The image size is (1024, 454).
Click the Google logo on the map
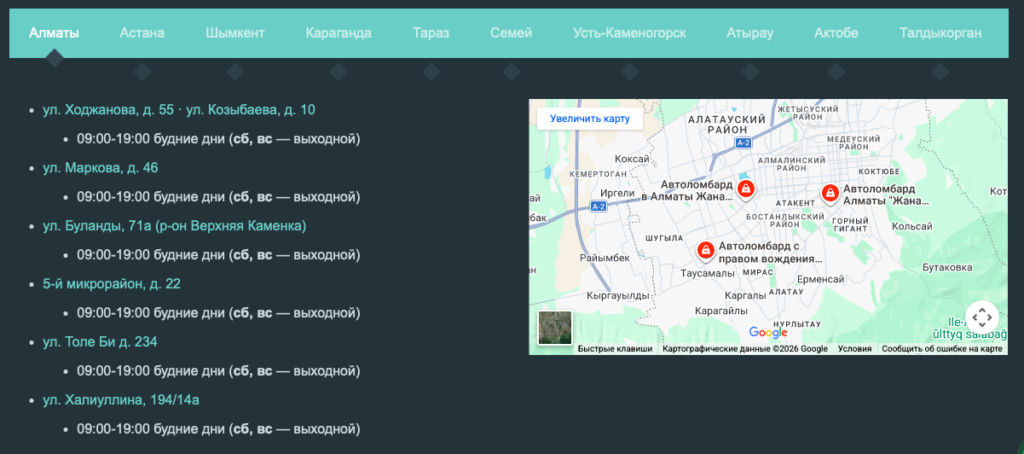click(767, 332)
